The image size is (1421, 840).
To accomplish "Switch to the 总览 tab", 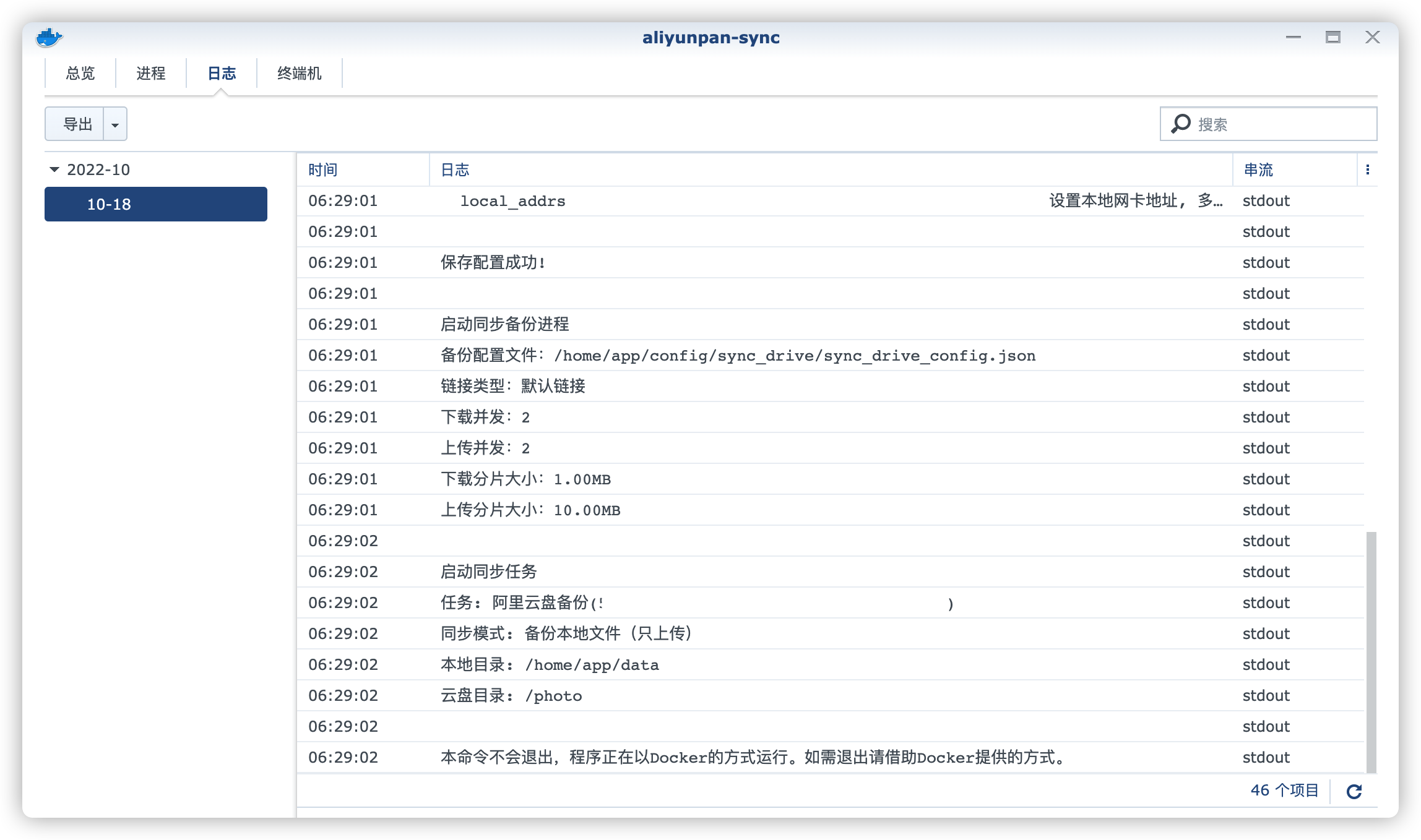I will click(x=80, y=74).
